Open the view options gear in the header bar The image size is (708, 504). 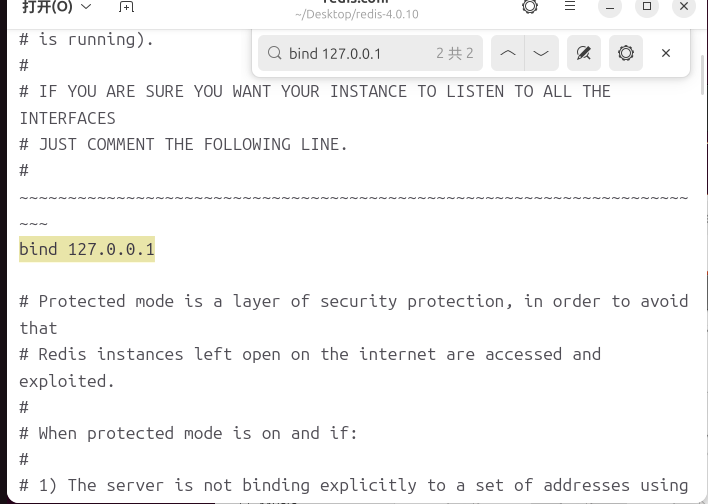pyautogui.click(x=530, y=7)
